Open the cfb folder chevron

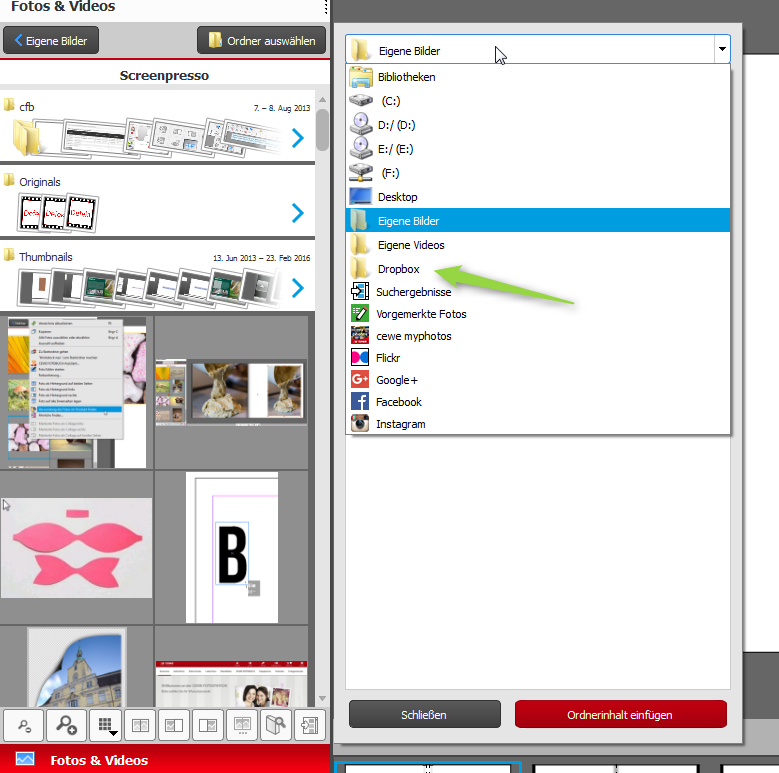click(298, 138)
